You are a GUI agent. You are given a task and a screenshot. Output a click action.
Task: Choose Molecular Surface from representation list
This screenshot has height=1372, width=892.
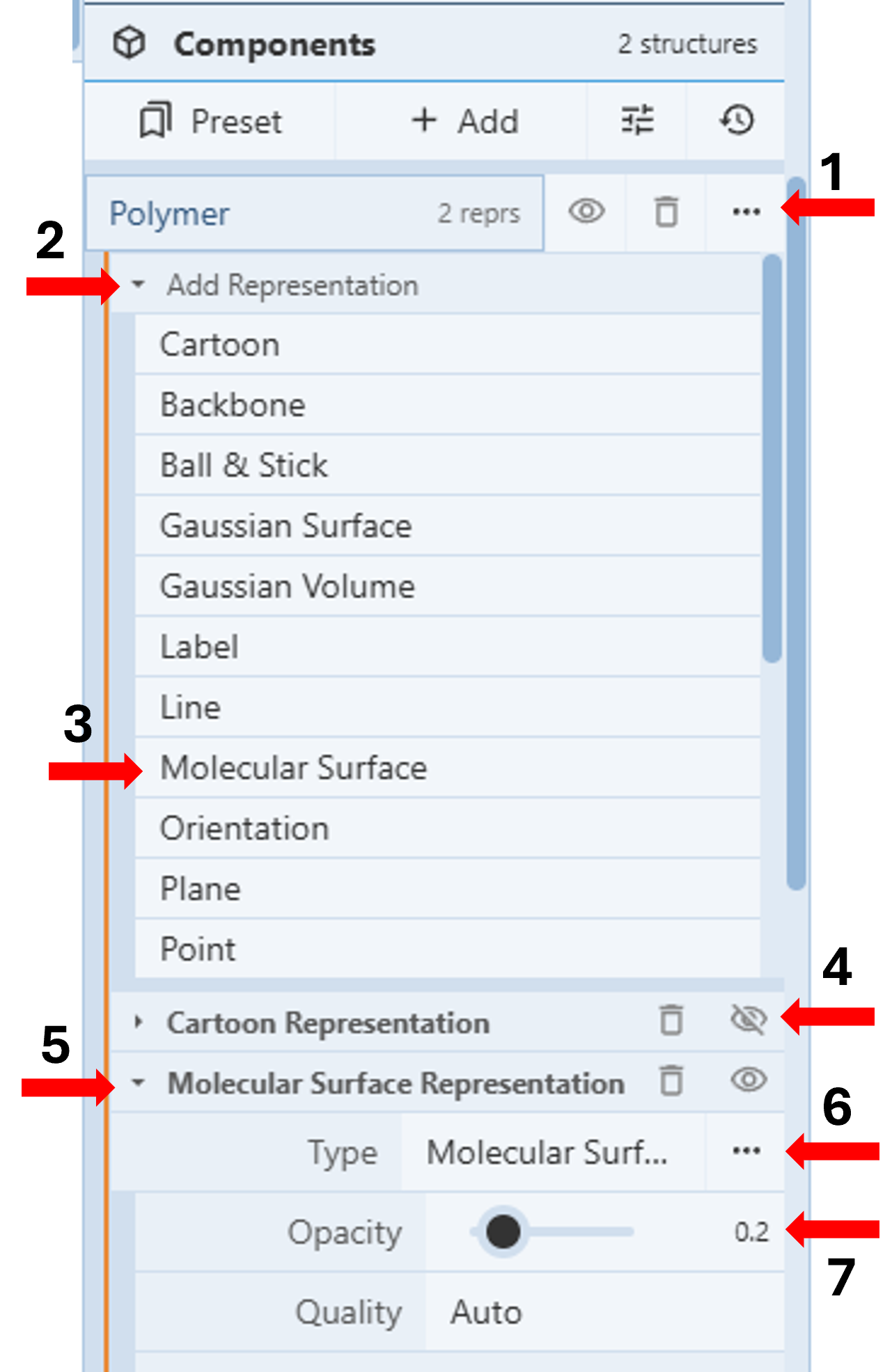(293, 768)
